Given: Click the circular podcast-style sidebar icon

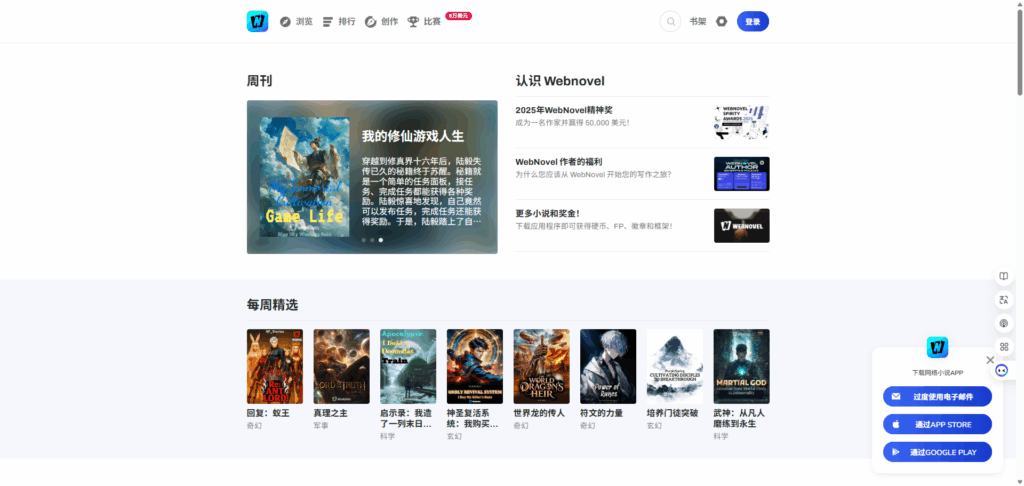Looking at the screenshot, I should [1004, 323].
